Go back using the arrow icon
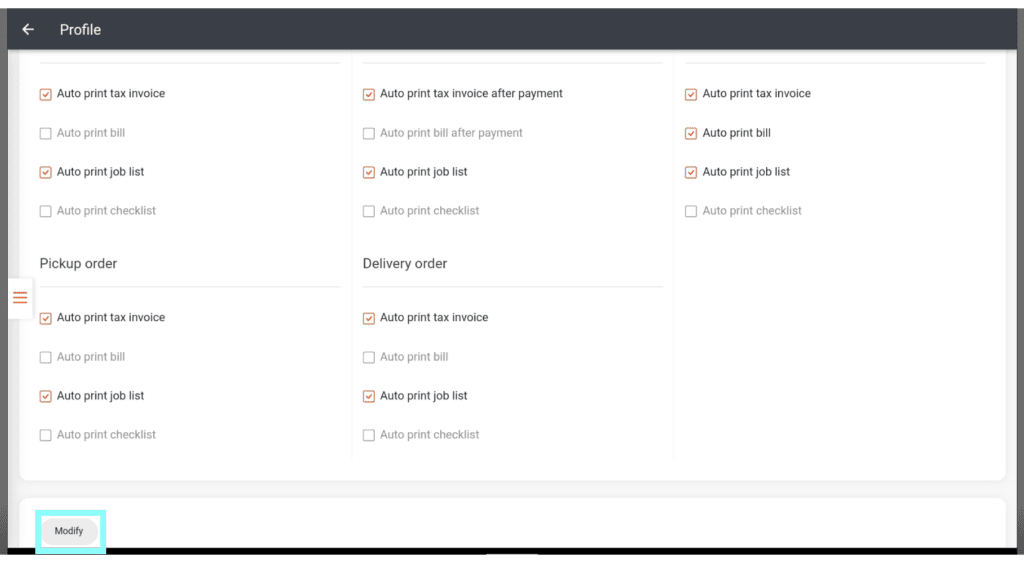The image size is (1024, 563). coord(28,30)
